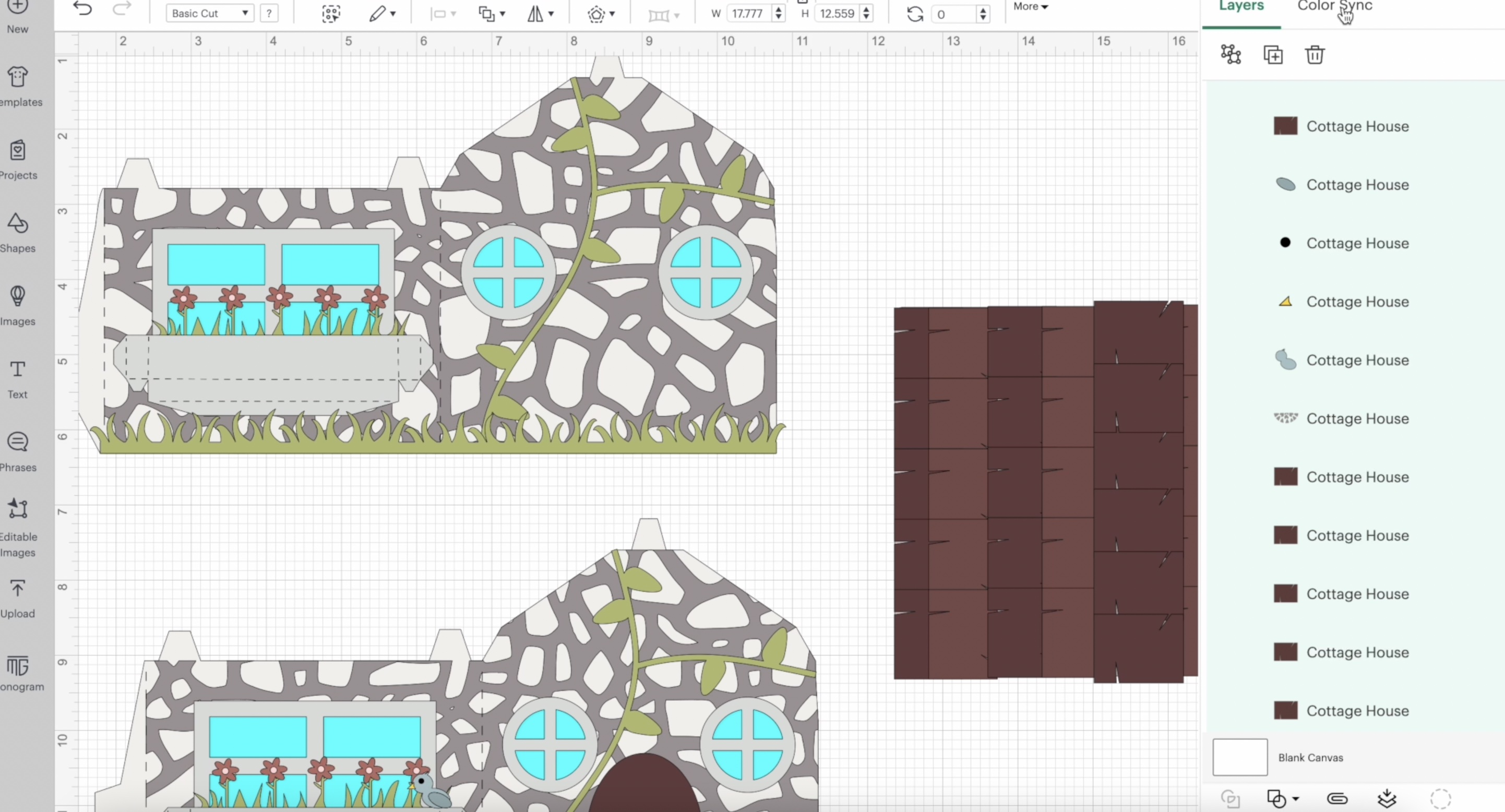Click the Flatten icon near the bottom right
Screen dimensions: 1505x812
1388,798
